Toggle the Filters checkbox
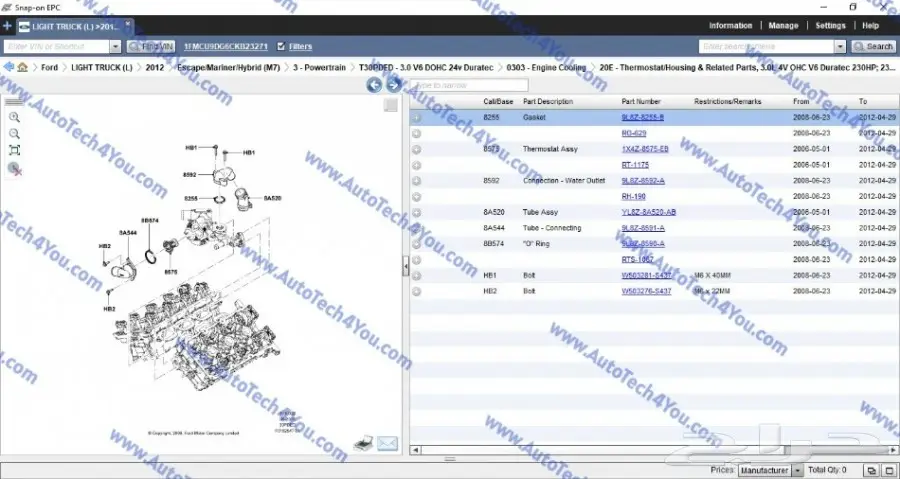 pos(281,46)
